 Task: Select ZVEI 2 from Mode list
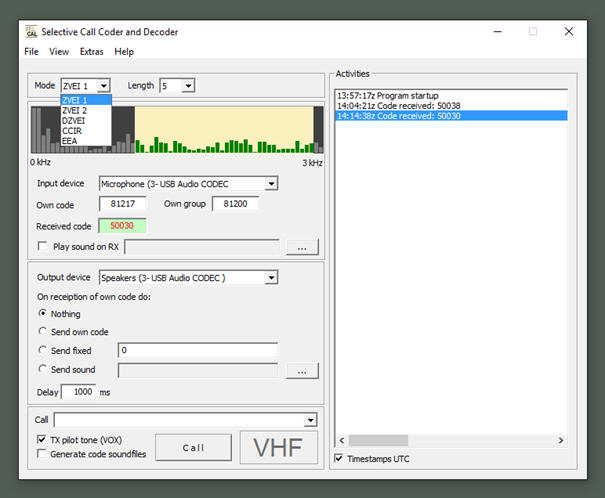pos(75,110)
